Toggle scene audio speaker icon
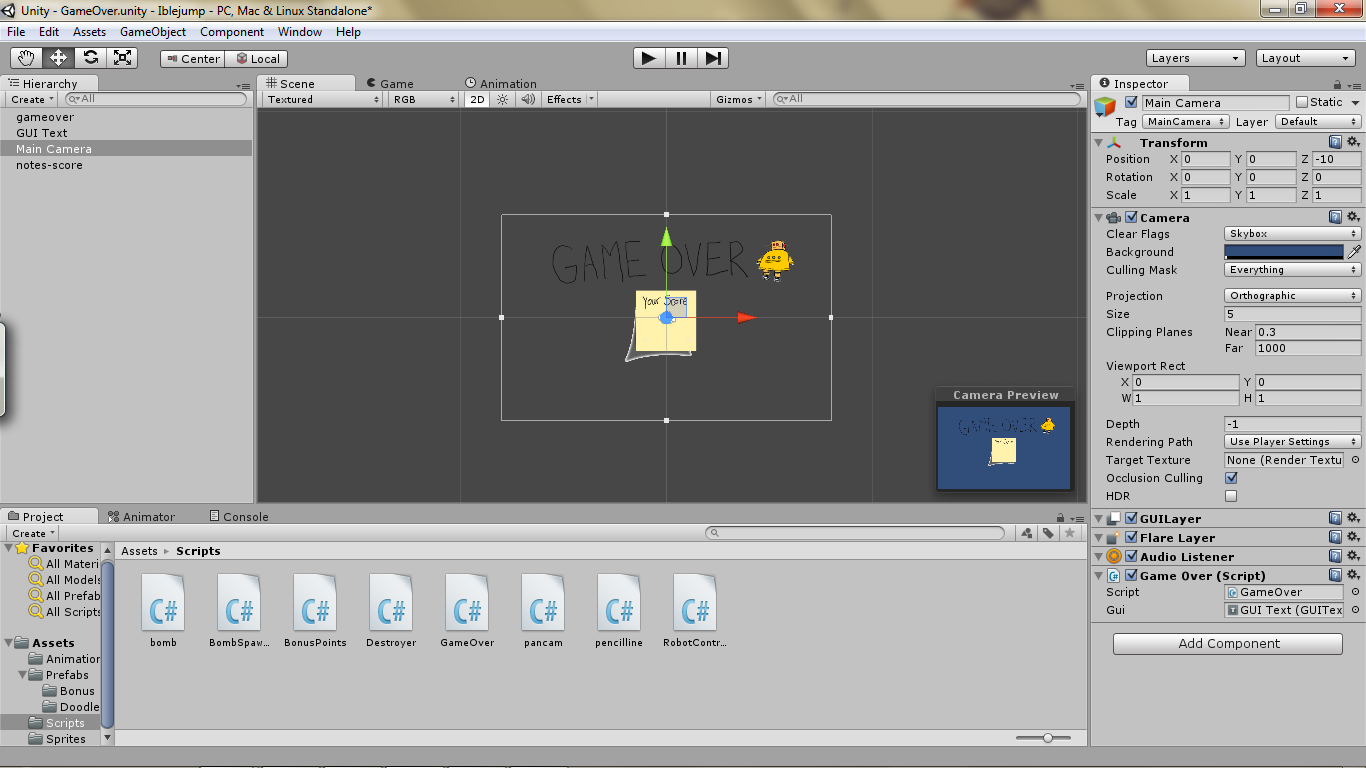Screen dimensions: 1366x768 pyautogui.click(x=528, y=99)
